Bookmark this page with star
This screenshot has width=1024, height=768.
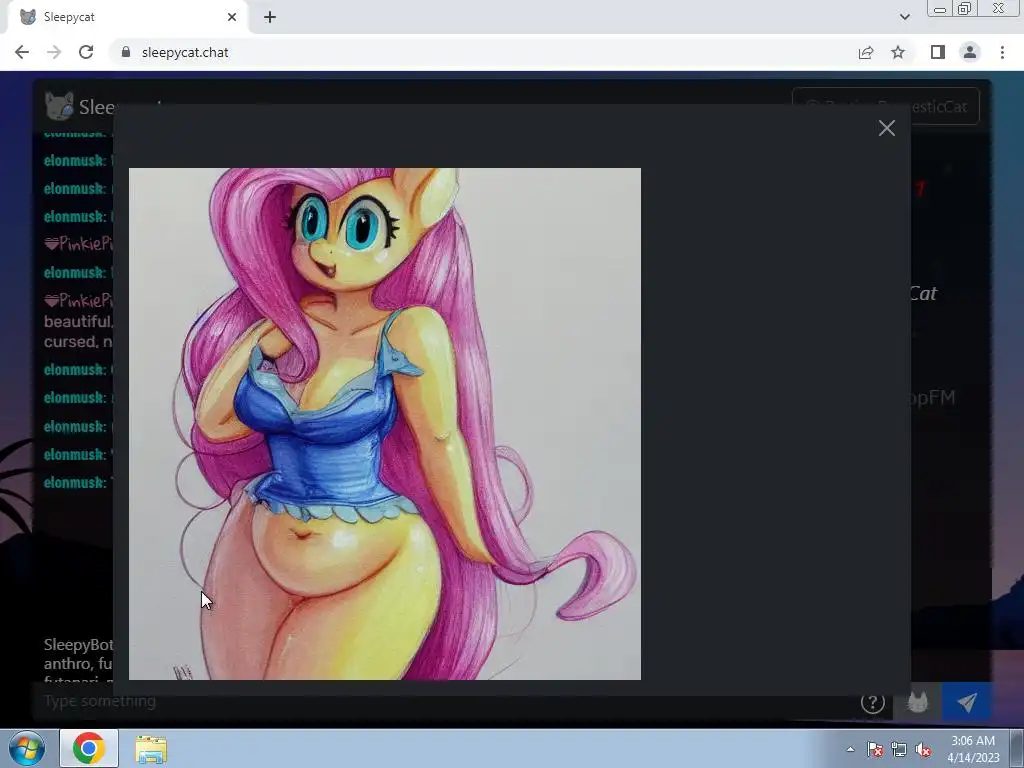898,52
